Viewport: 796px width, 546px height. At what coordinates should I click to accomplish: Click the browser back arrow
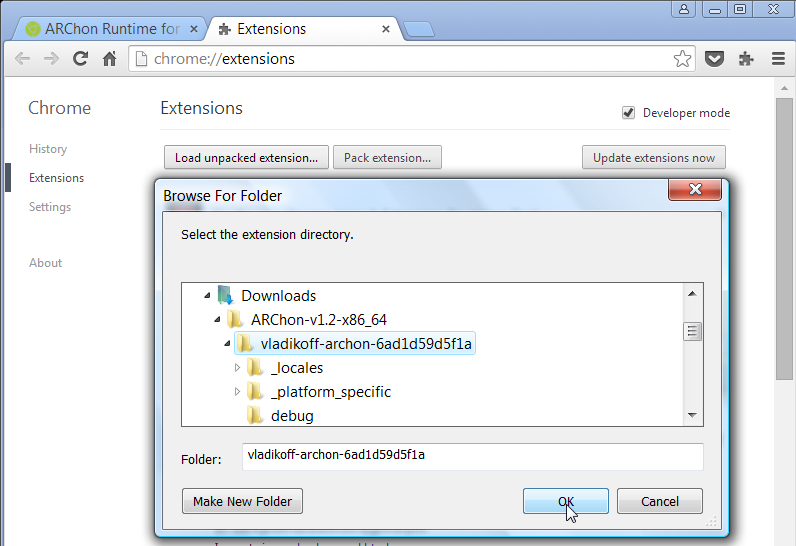pyautogui.click(x=22, y=59)
